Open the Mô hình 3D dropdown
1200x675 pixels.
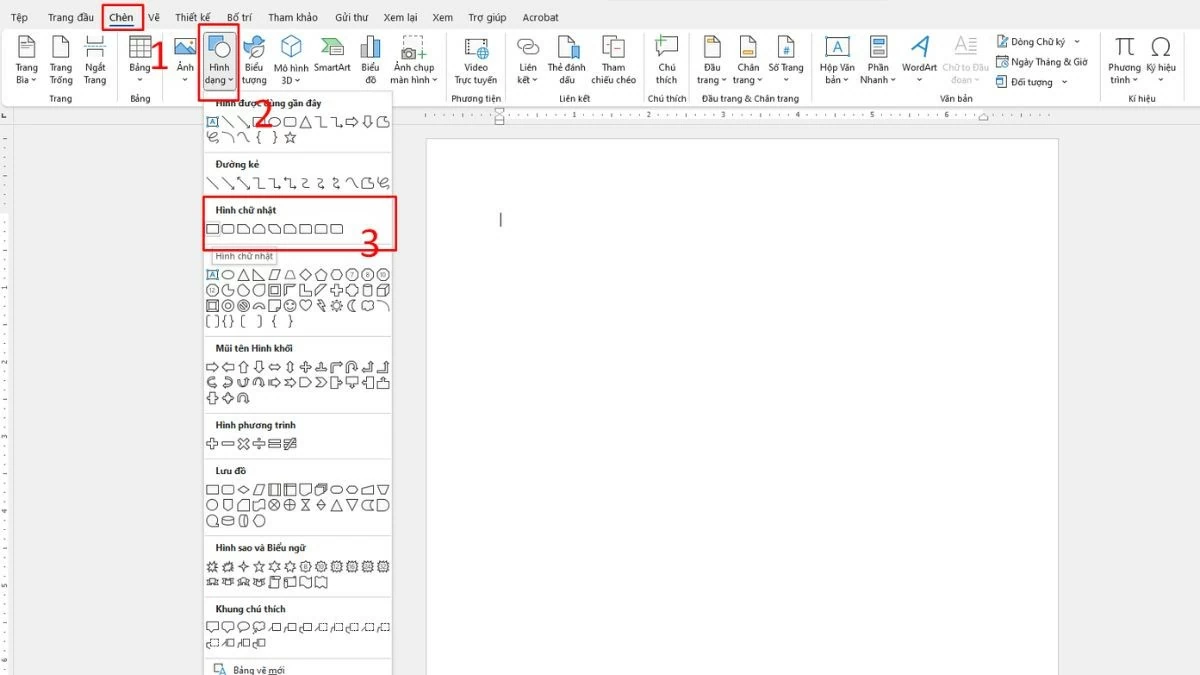pyautogui.click(x=291, y=60)
